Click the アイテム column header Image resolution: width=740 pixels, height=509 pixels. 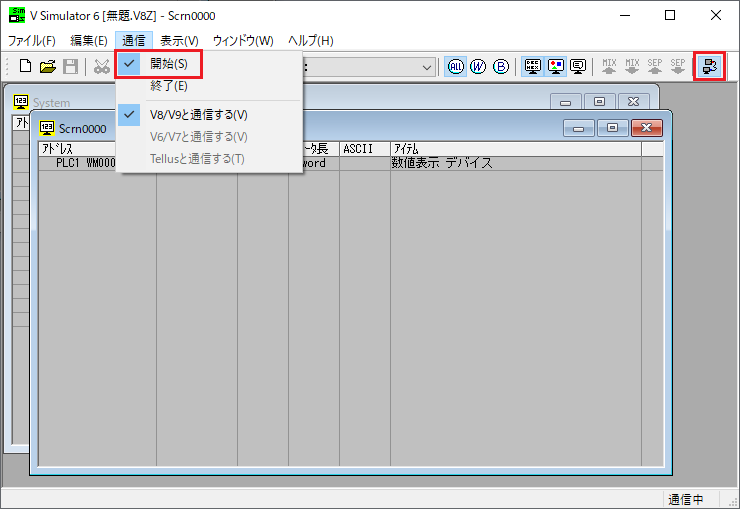[515, 149]
